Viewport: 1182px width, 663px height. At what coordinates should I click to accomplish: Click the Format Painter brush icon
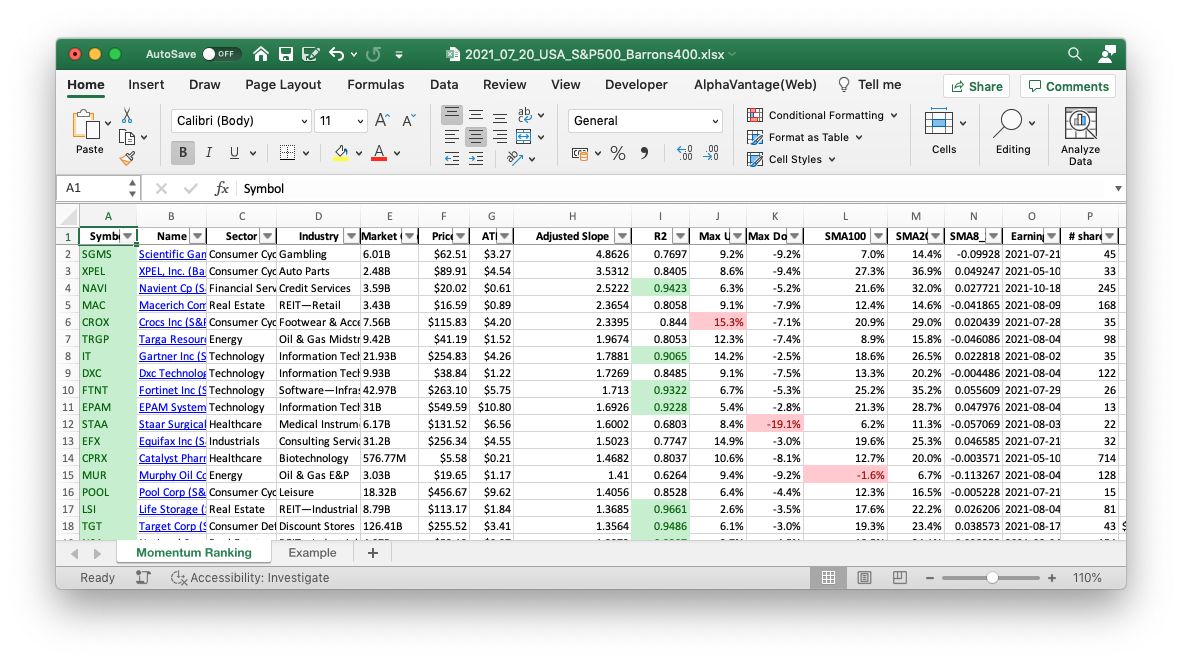[127, 158]
